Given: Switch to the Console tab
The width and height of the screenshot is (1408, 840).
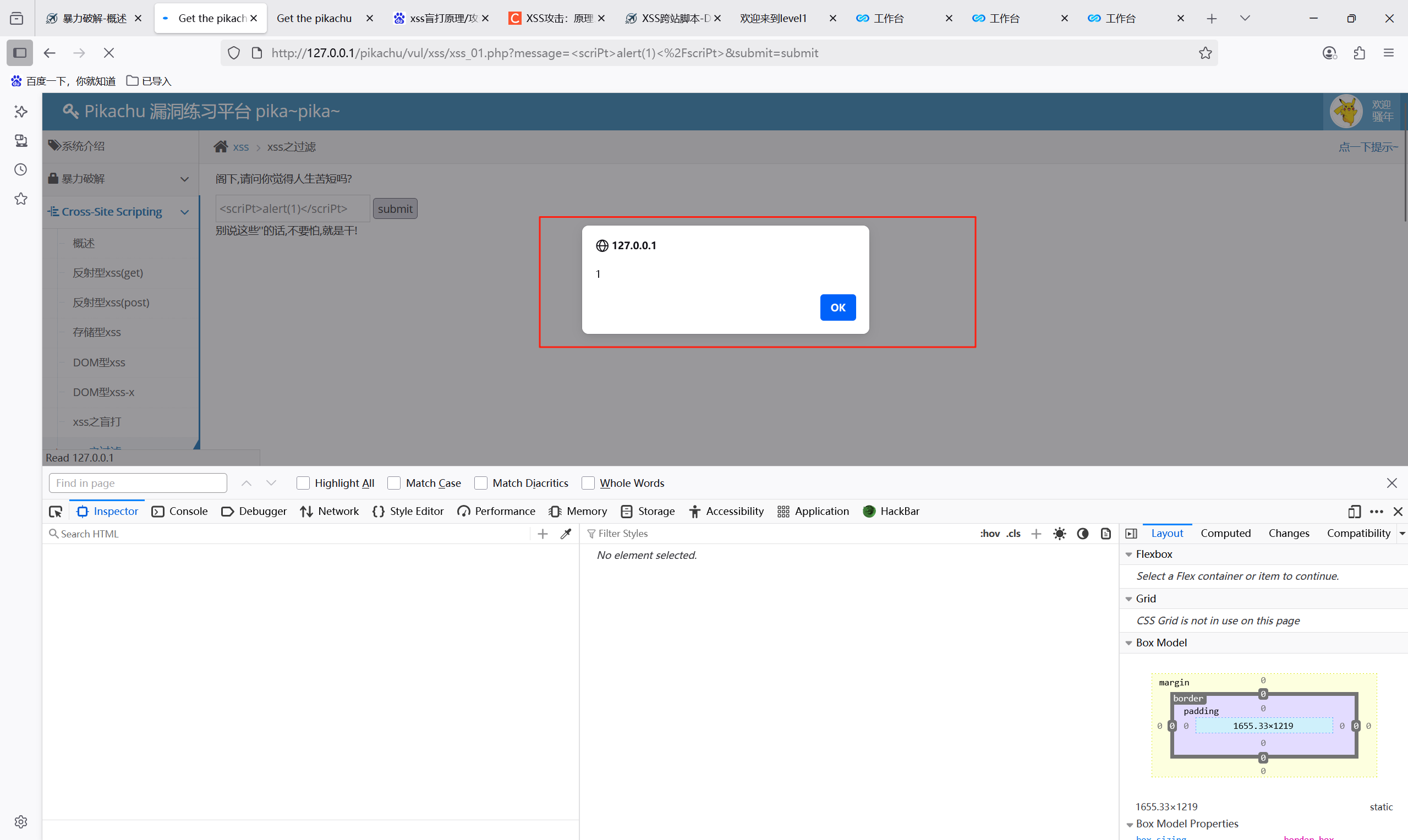Looking at the screenshot, I should point(180,511).
